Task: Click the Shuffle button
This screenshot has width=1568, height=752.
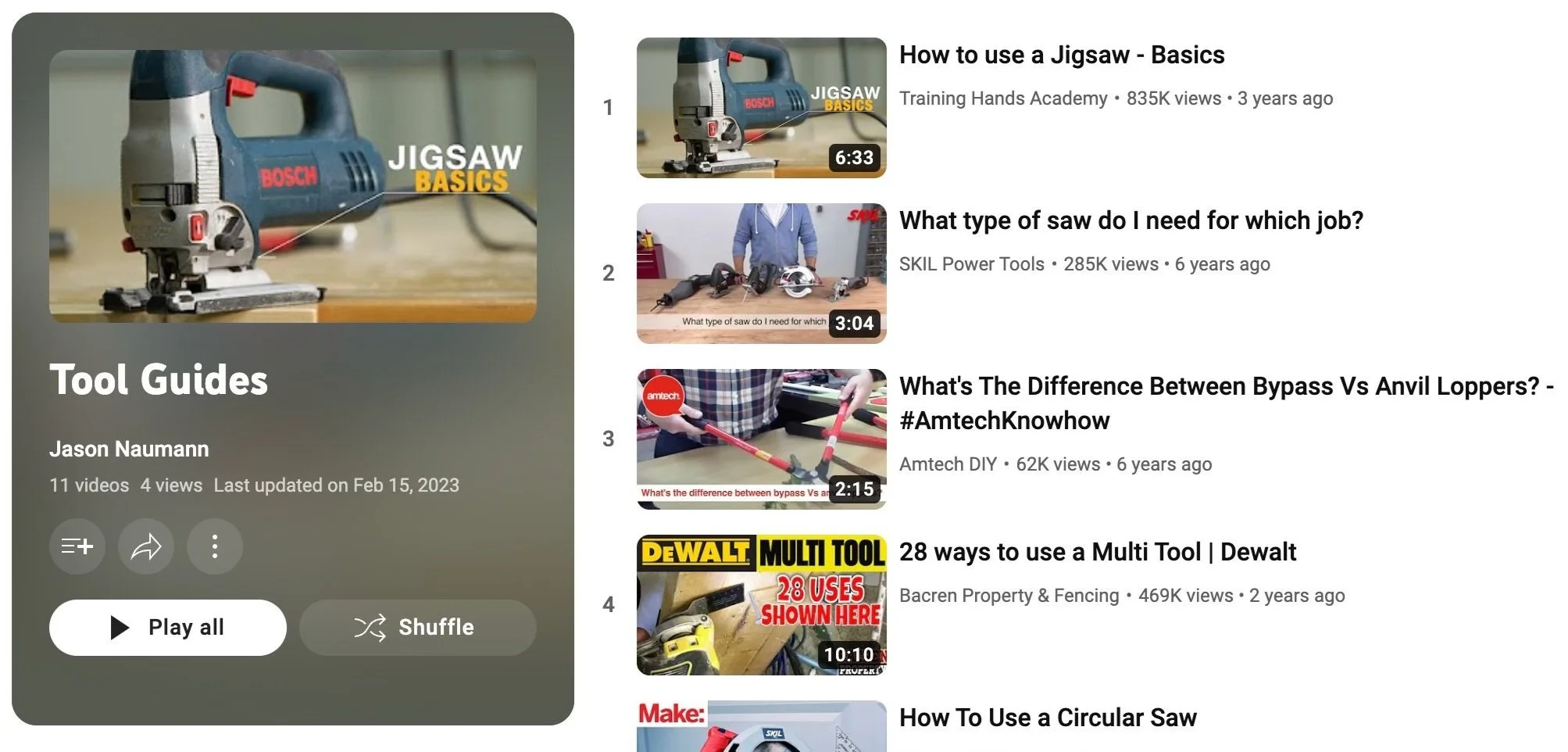Action: [418, 628]
